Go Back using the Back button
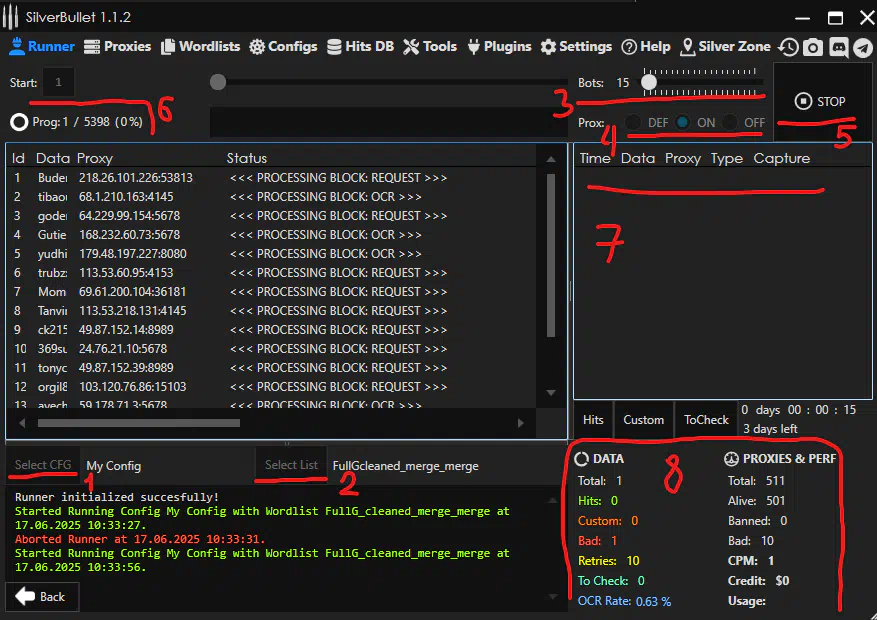Viewport: 877px width, 620px height. click(x=42, y=597)
